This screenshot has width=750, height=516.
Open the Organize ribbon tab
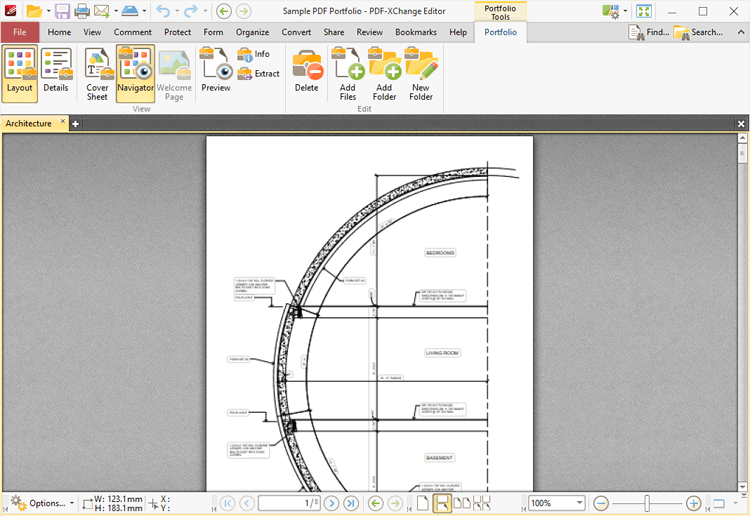click(x=252, y=32)
